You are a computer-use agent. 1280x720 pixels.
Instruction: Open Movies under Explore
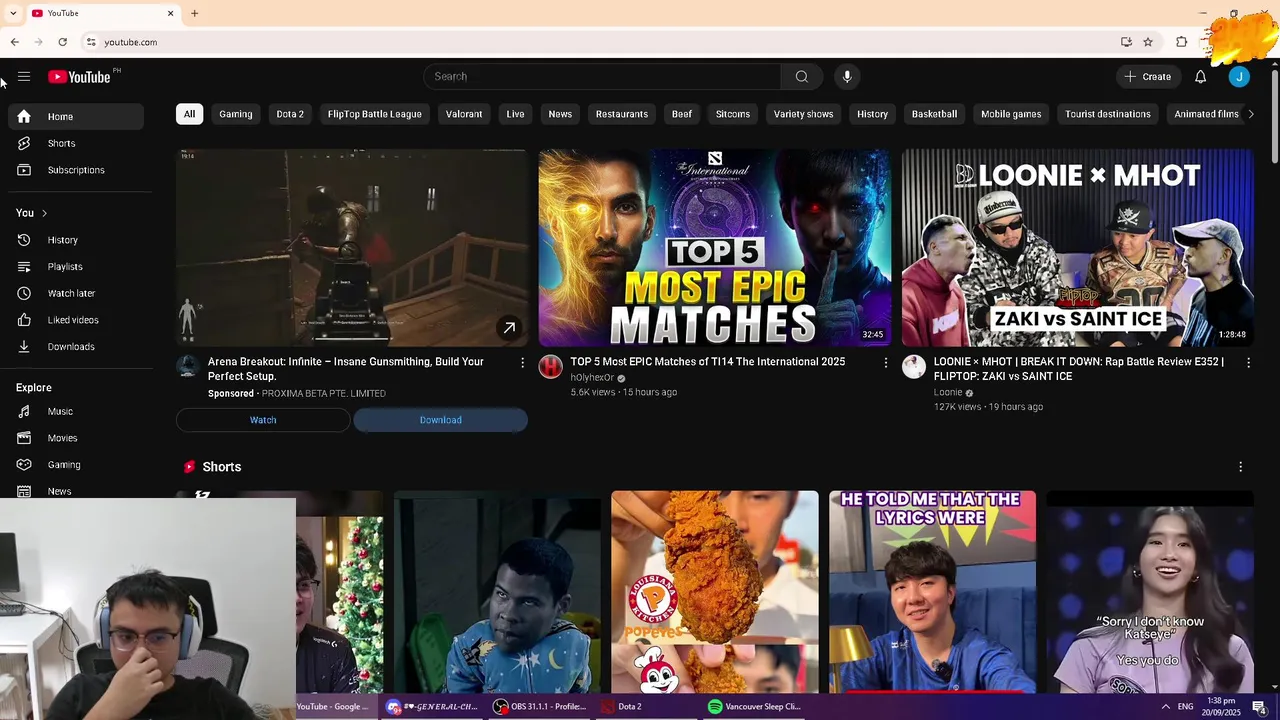tap(76, 438)
